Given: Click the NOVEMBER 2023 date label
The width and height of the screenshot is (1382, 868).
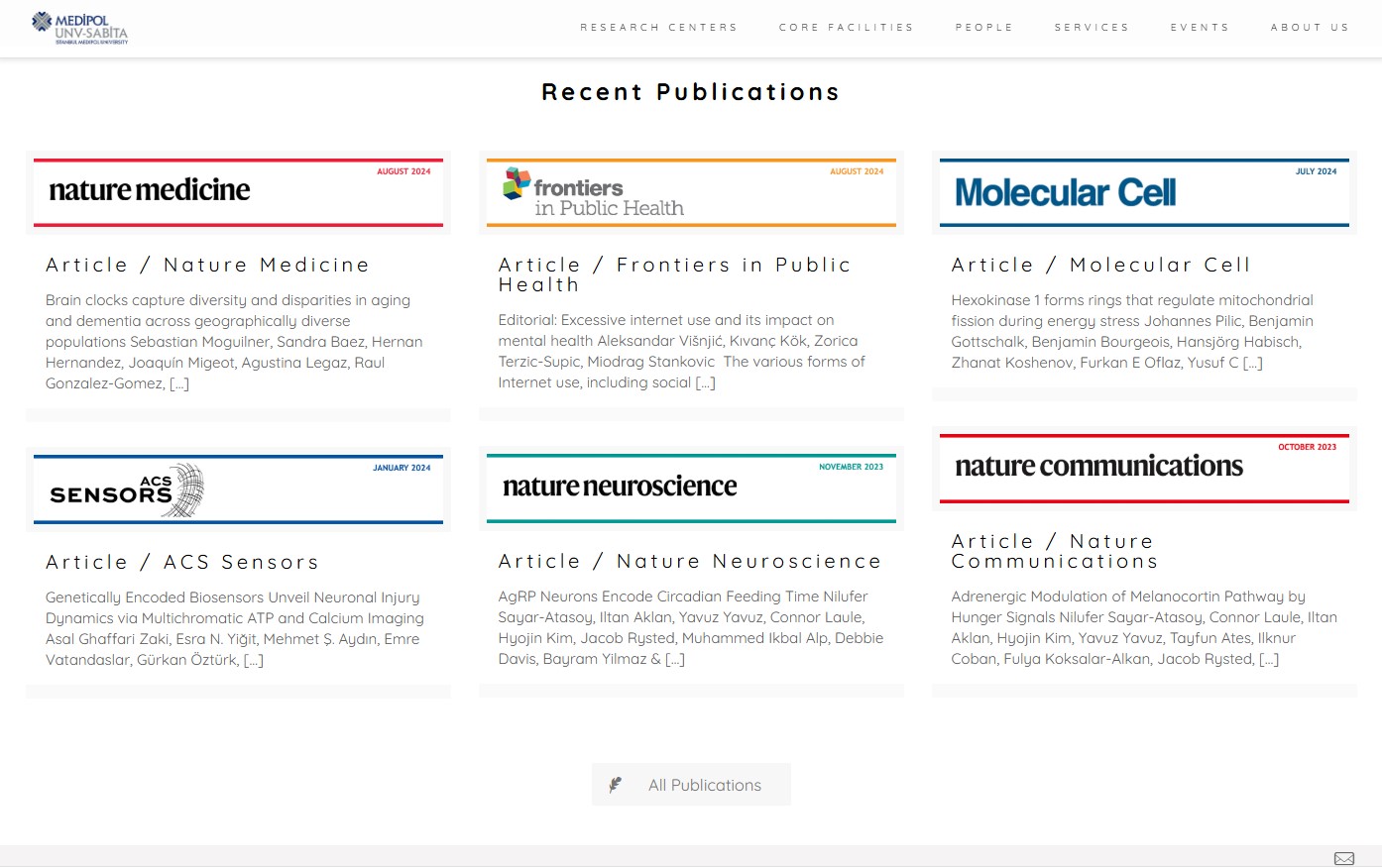Looking at the screenshot, I should click(851, 467).
